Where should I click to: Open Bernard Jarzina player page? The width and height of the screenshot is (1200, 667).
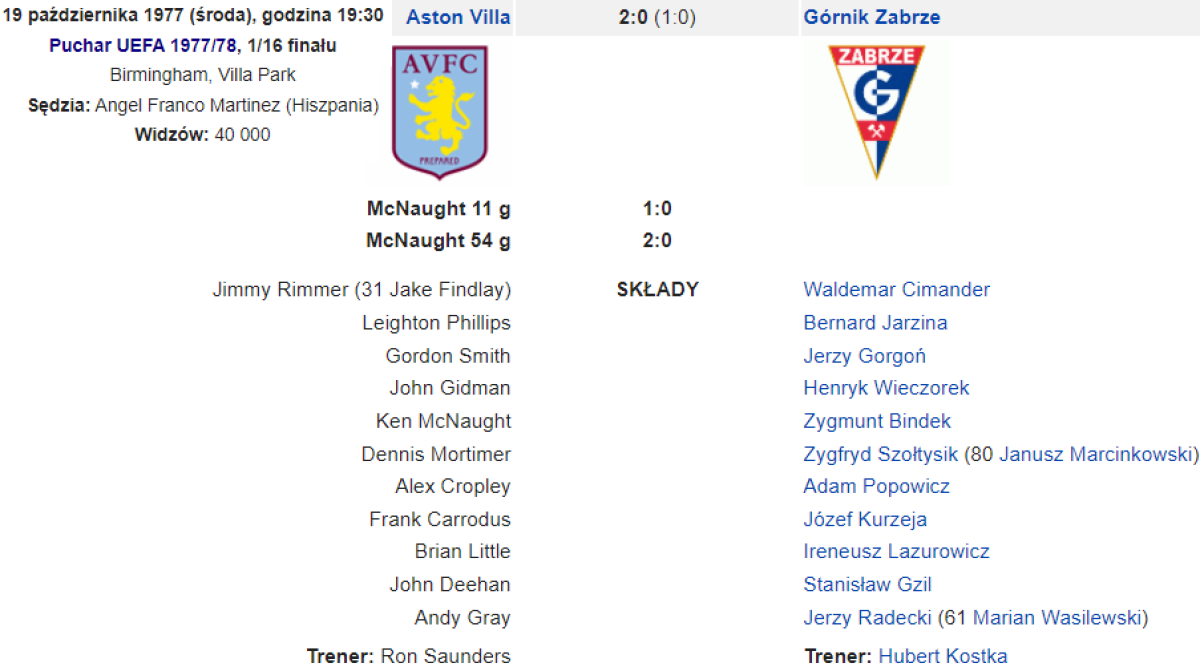[875, 323]
